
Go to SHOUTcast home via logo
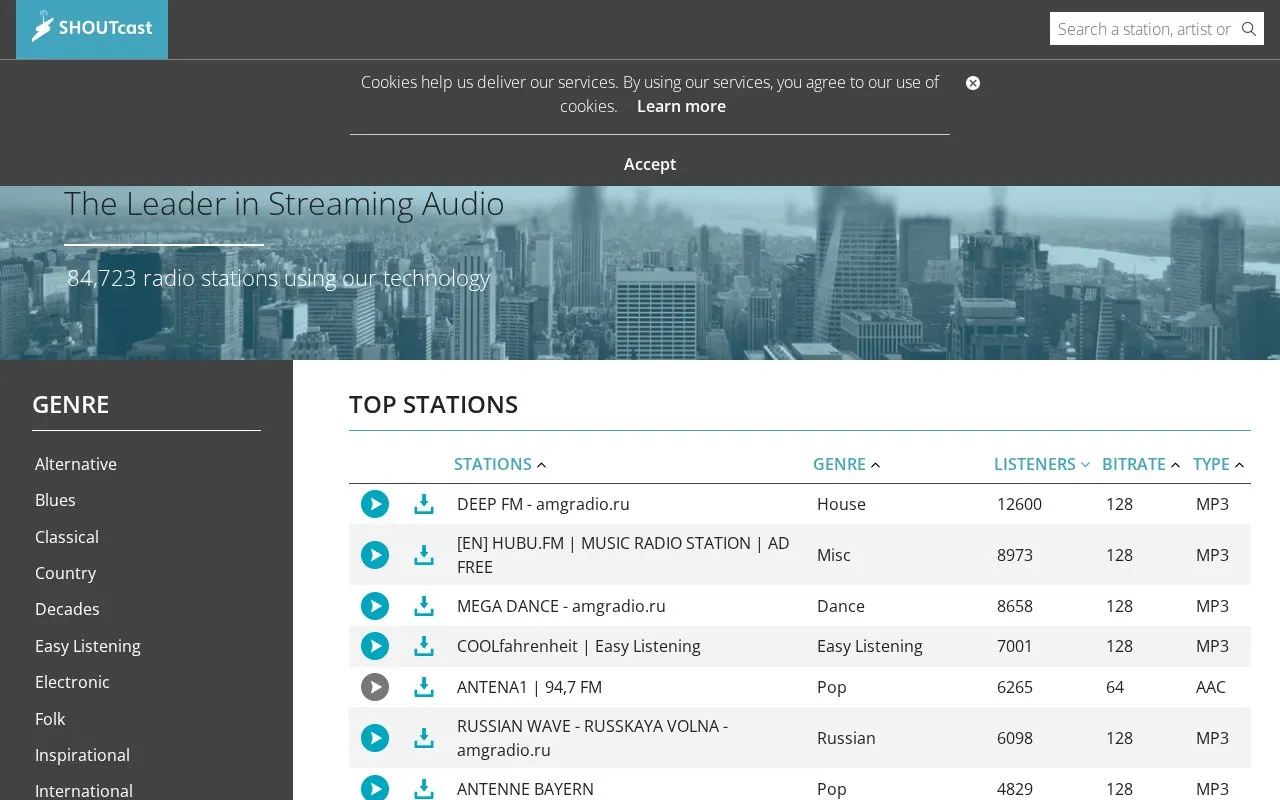pos(92,29)
